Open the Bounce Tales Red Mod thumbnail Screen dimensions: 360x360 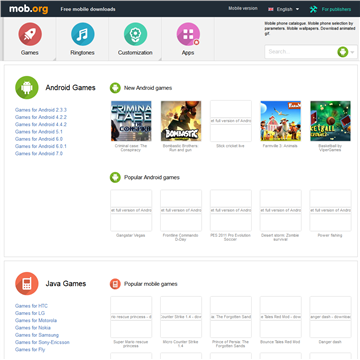tap(281, 317)
